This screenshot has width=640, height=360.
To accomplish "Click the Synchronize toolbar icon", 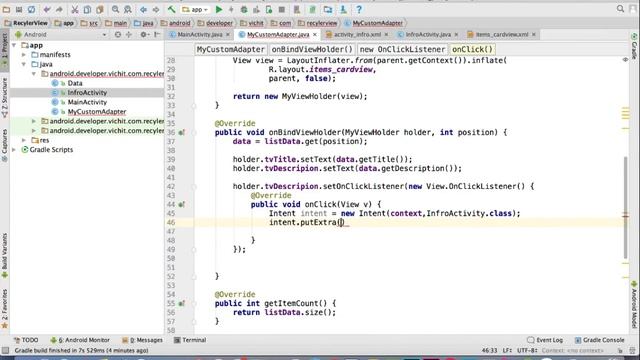I will click(x=31, y=9).
